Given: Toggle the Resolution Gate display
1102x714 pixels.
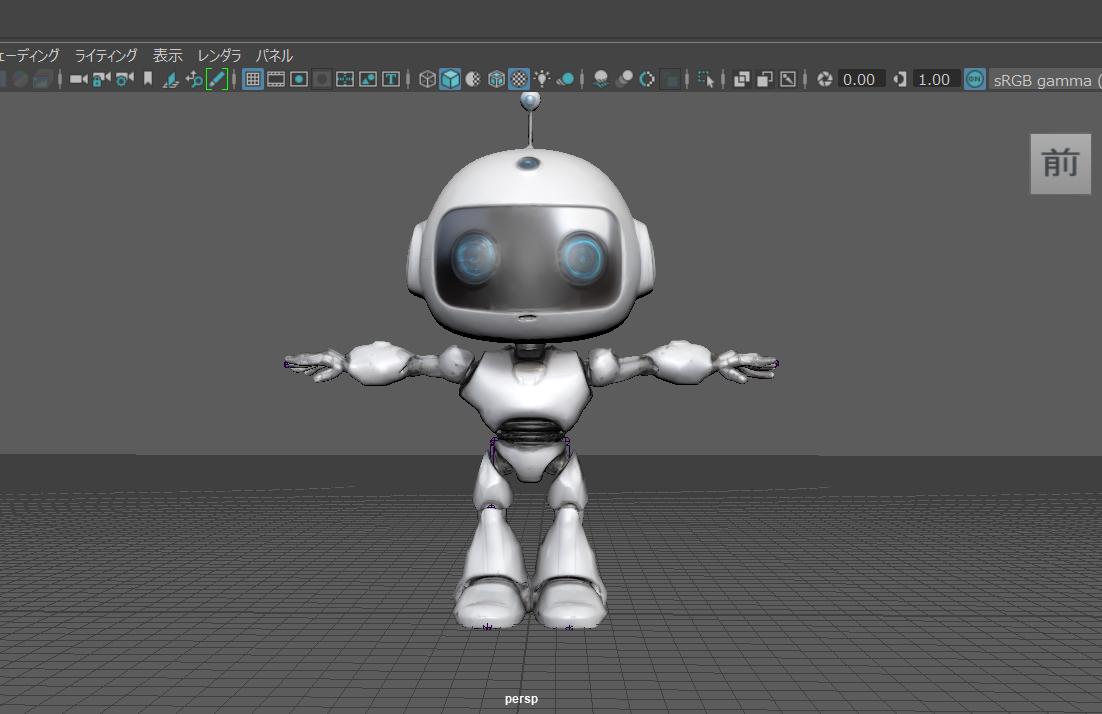Looking at the screenshot, I should 299,79.
